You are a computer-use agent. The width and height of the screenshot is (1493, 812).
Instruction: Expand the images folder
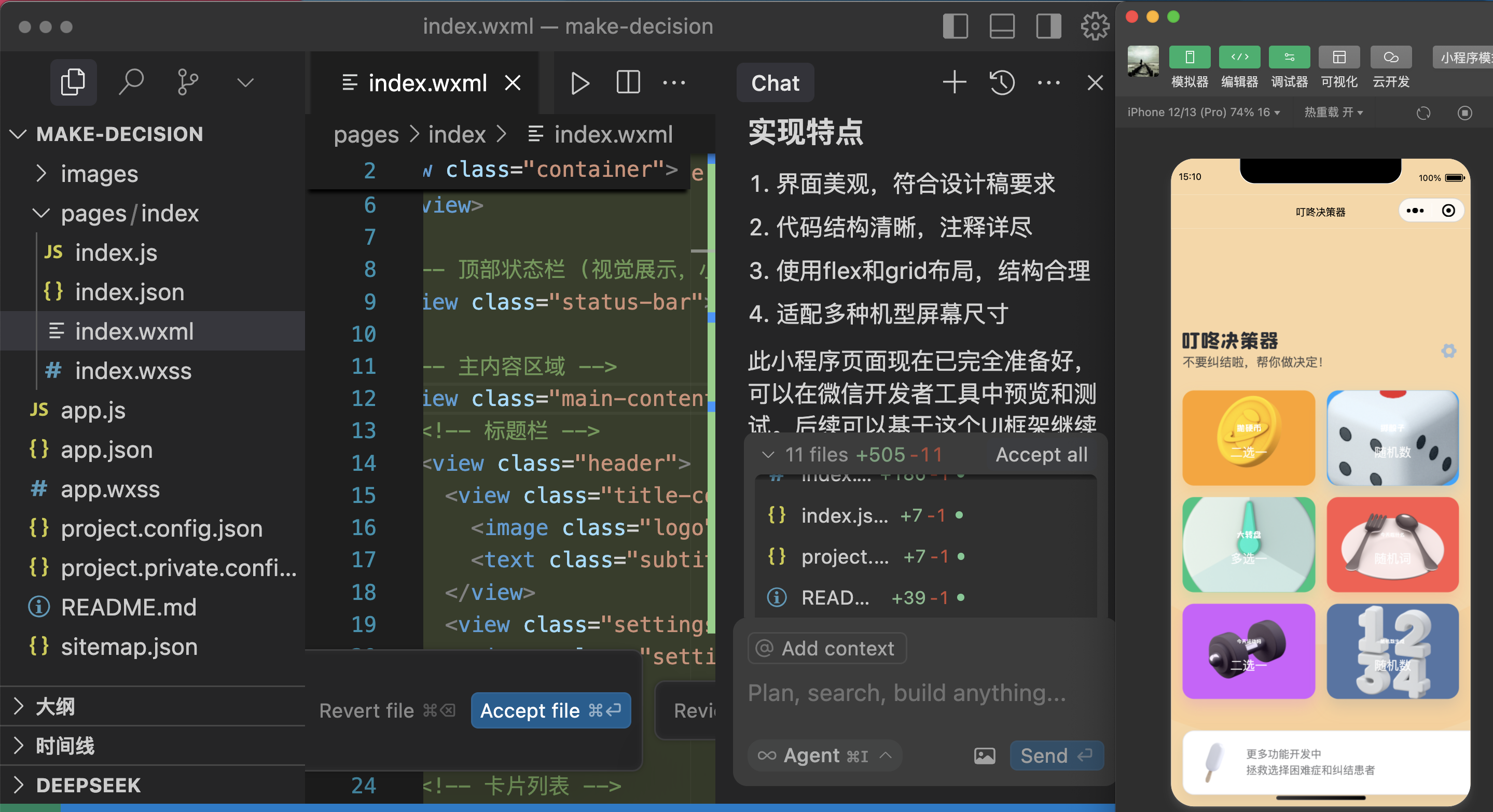click(99, 174)
